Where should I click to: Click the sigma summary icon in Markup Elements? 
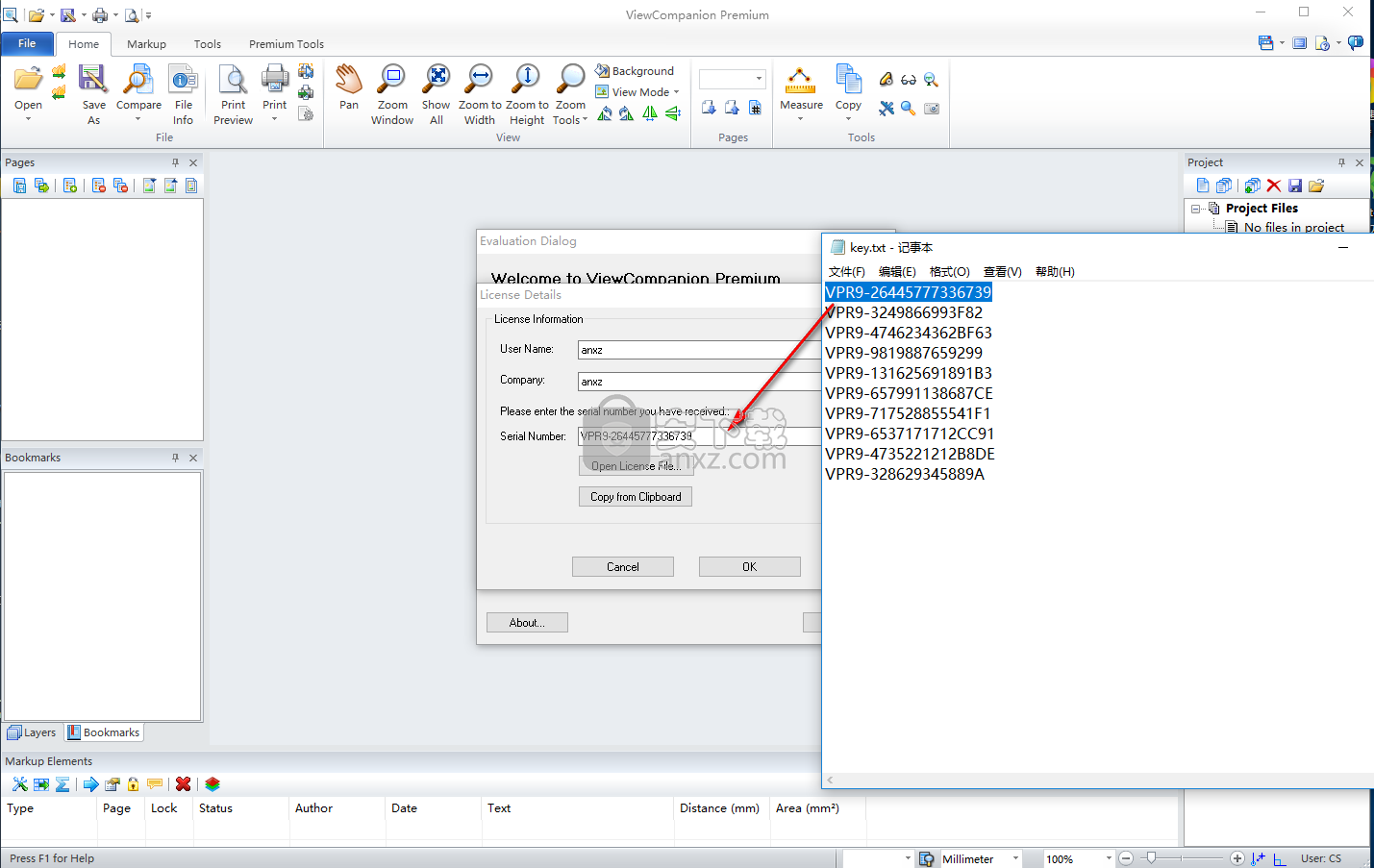point(62,784)
